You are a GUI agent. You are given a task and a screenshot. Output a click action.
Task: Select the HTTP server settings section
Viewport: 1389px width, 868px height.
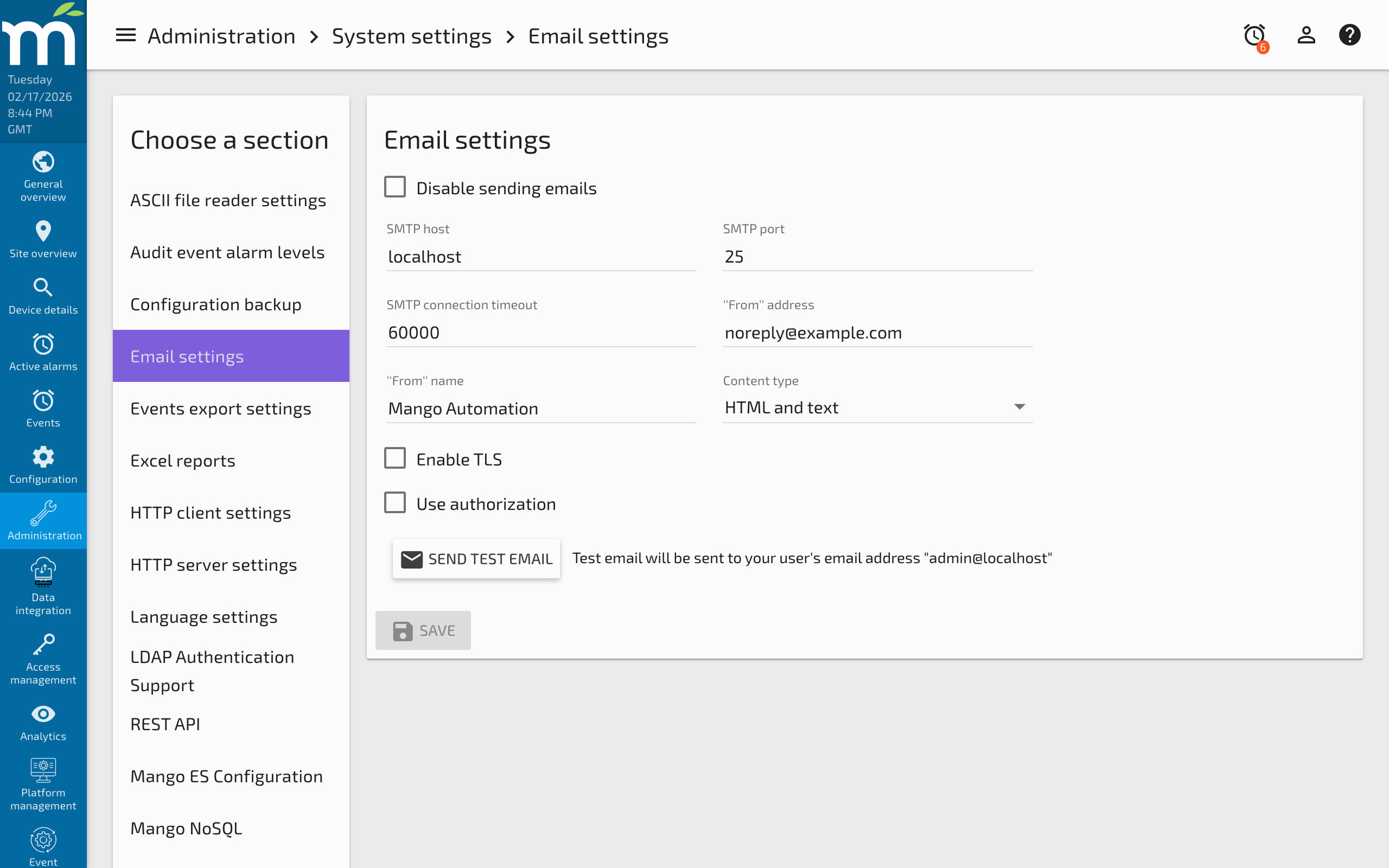tap(213, 564)
